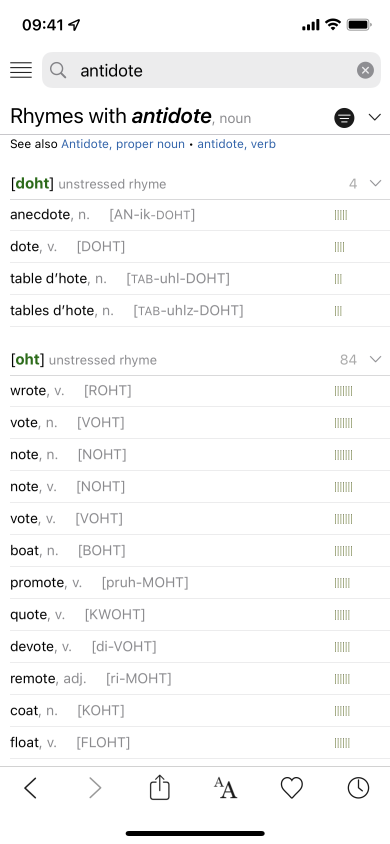
Task: Collapse the [doht] rhyme group
Action: pos(375,184)
